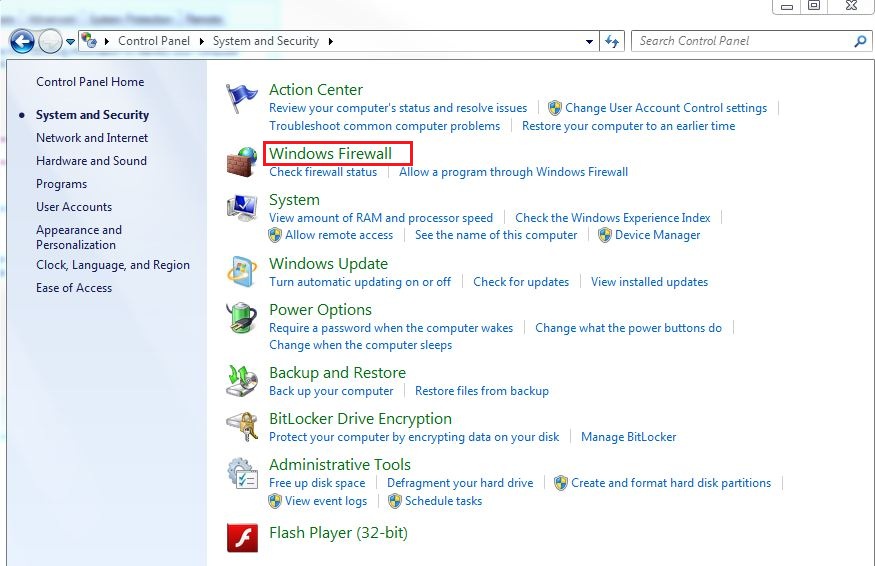This screenshot has width=875, height=566.
Task: Click Check firewall status
Action: pyautogui.click(x=323, y=172)
